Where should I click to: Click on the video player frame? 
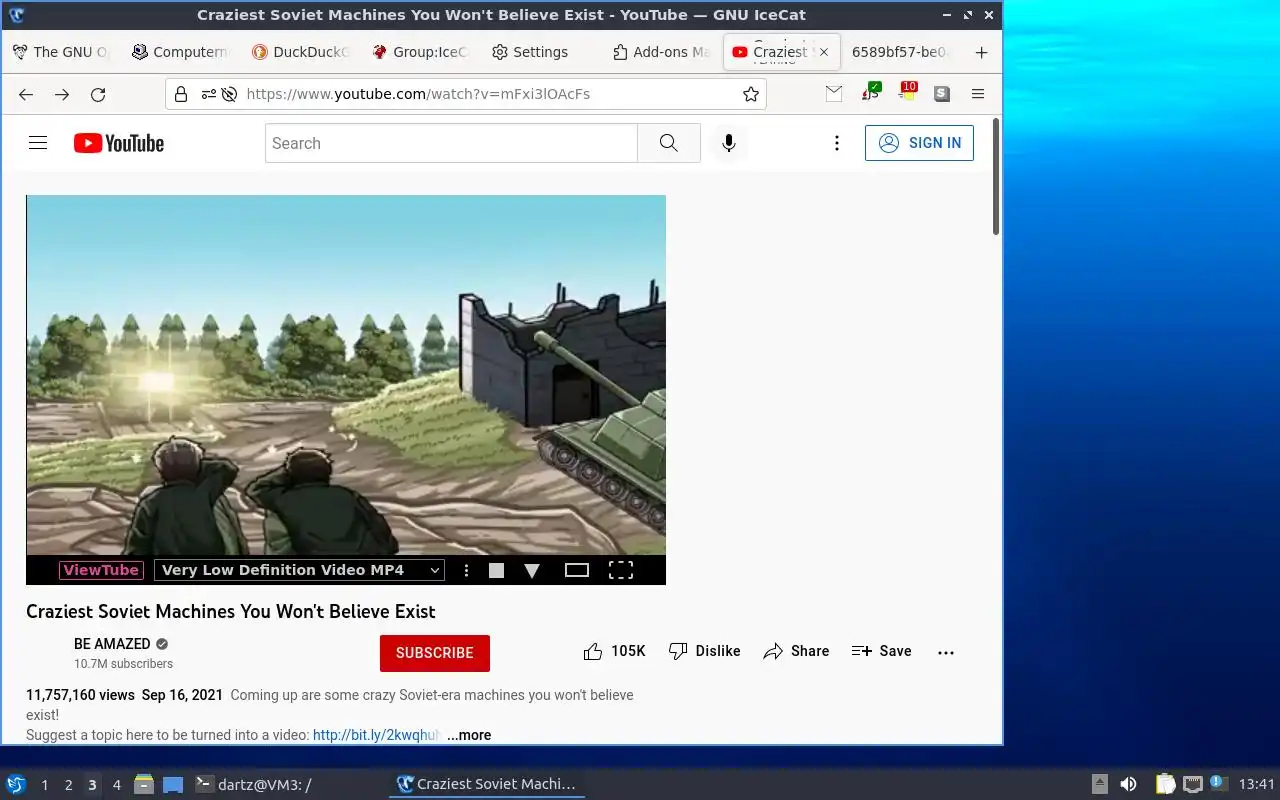tap(346, 375)
